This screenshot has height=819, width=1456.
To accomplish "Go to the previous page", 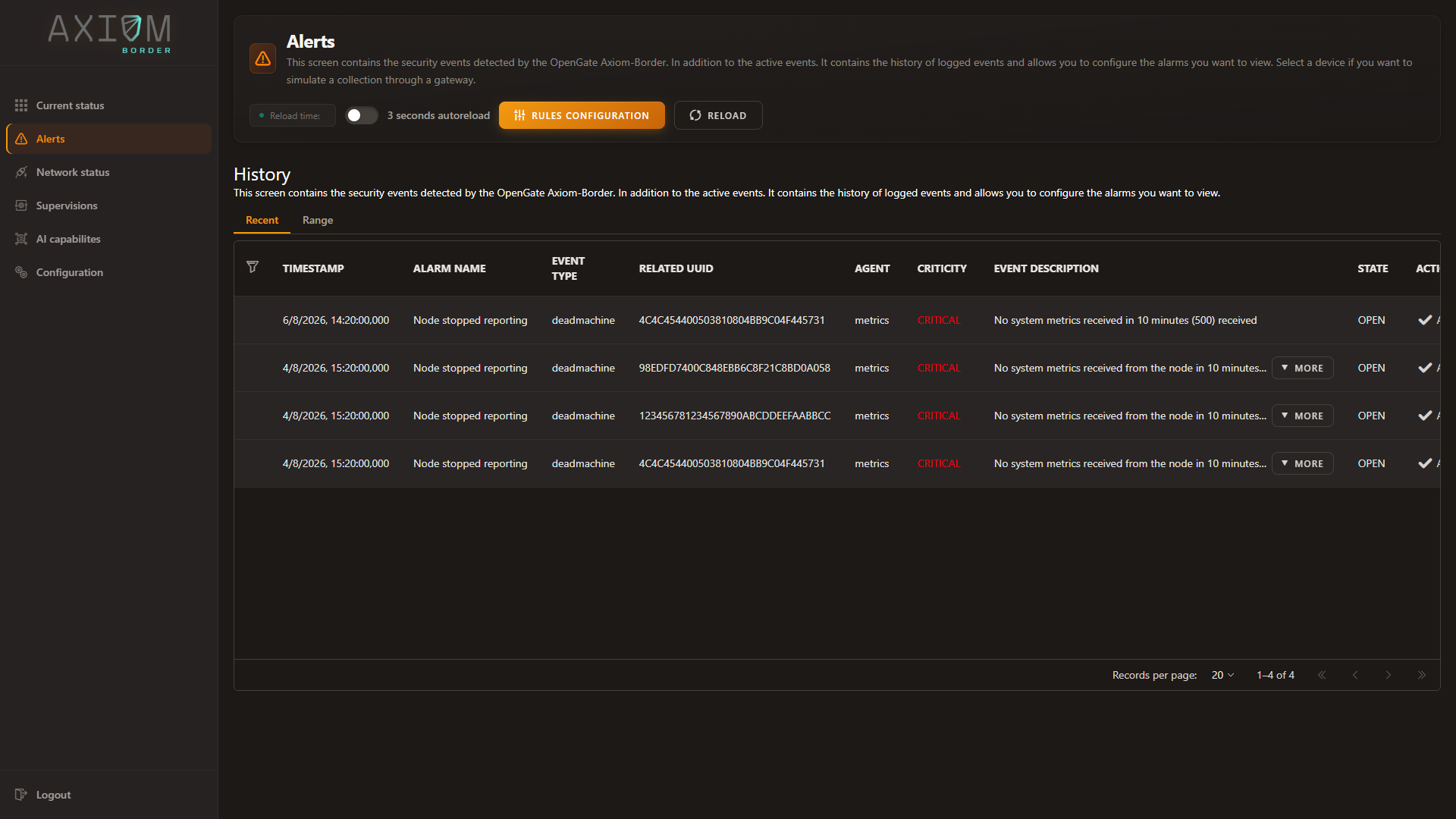I will [1355, 675].
